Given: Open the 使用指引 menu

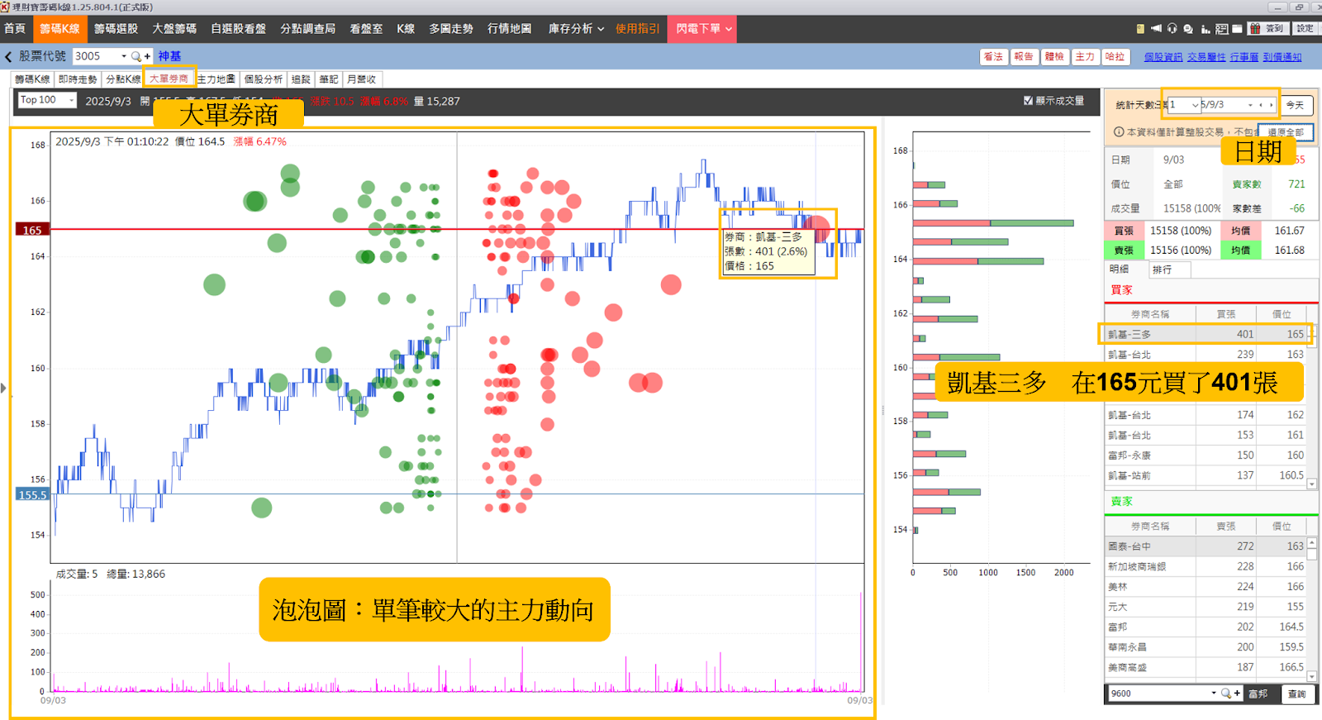Looking at the screenshot, I should (637, 29).
